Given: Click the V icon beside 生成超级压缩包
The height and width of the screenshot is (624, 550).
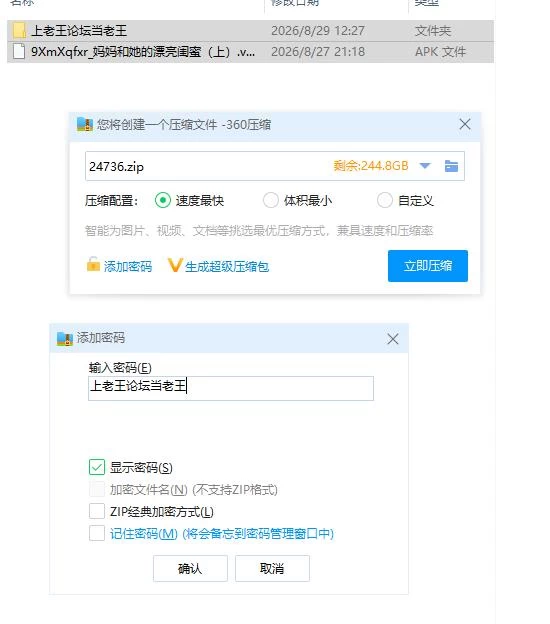Looking at the screenshot, I should 175,265.
